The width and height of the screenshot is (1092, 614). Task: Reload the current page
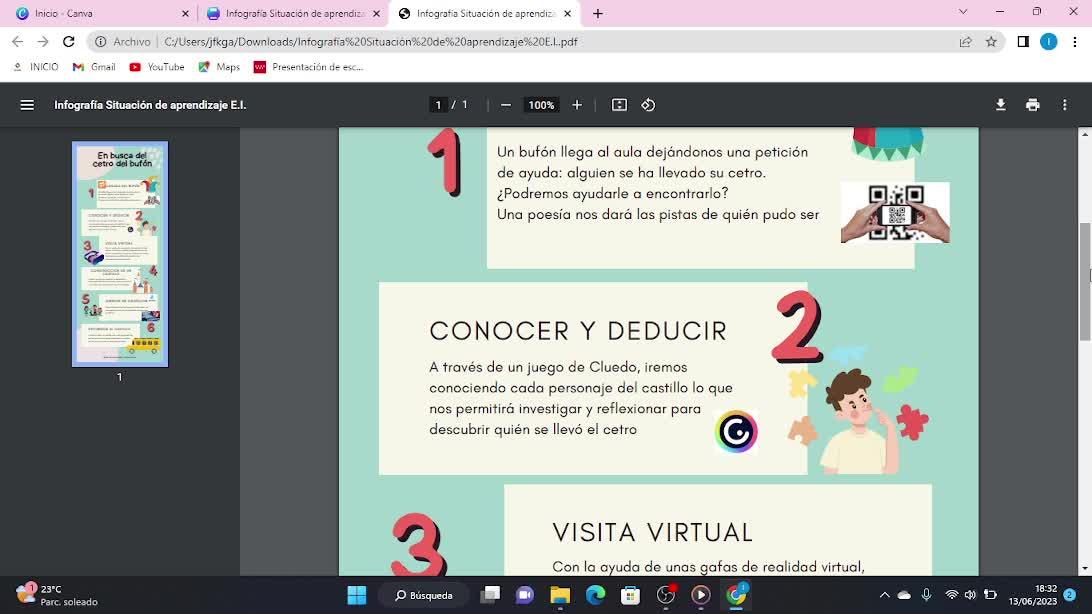point(68,42)
